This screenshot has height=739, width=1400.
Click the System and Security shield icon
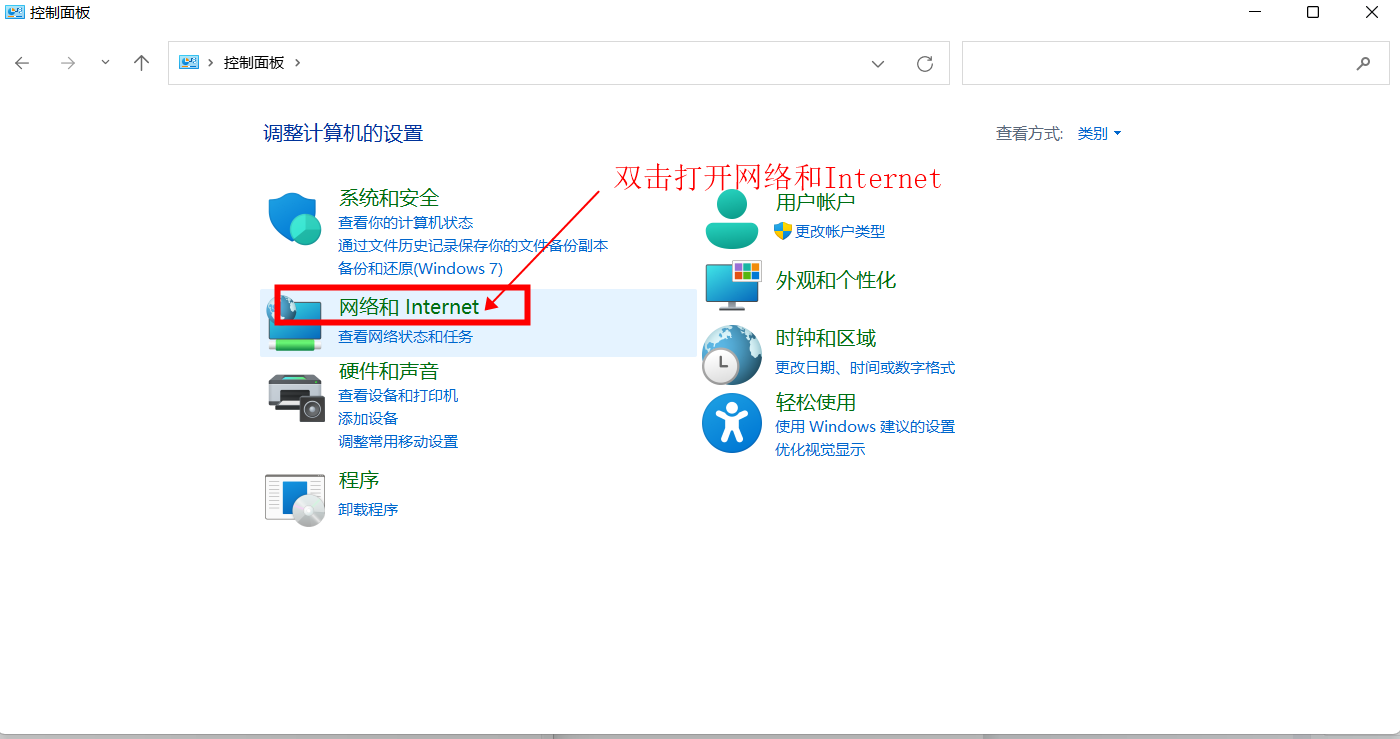pos(293,218)
